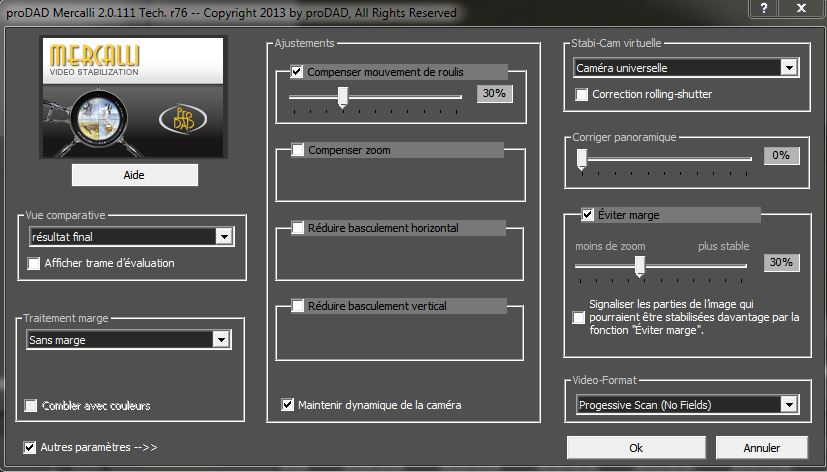Viewport: 827px width, 472px height.
Task: Close the Mercalli dialog window
Action: pyautogui.click(x=802, y=8)
